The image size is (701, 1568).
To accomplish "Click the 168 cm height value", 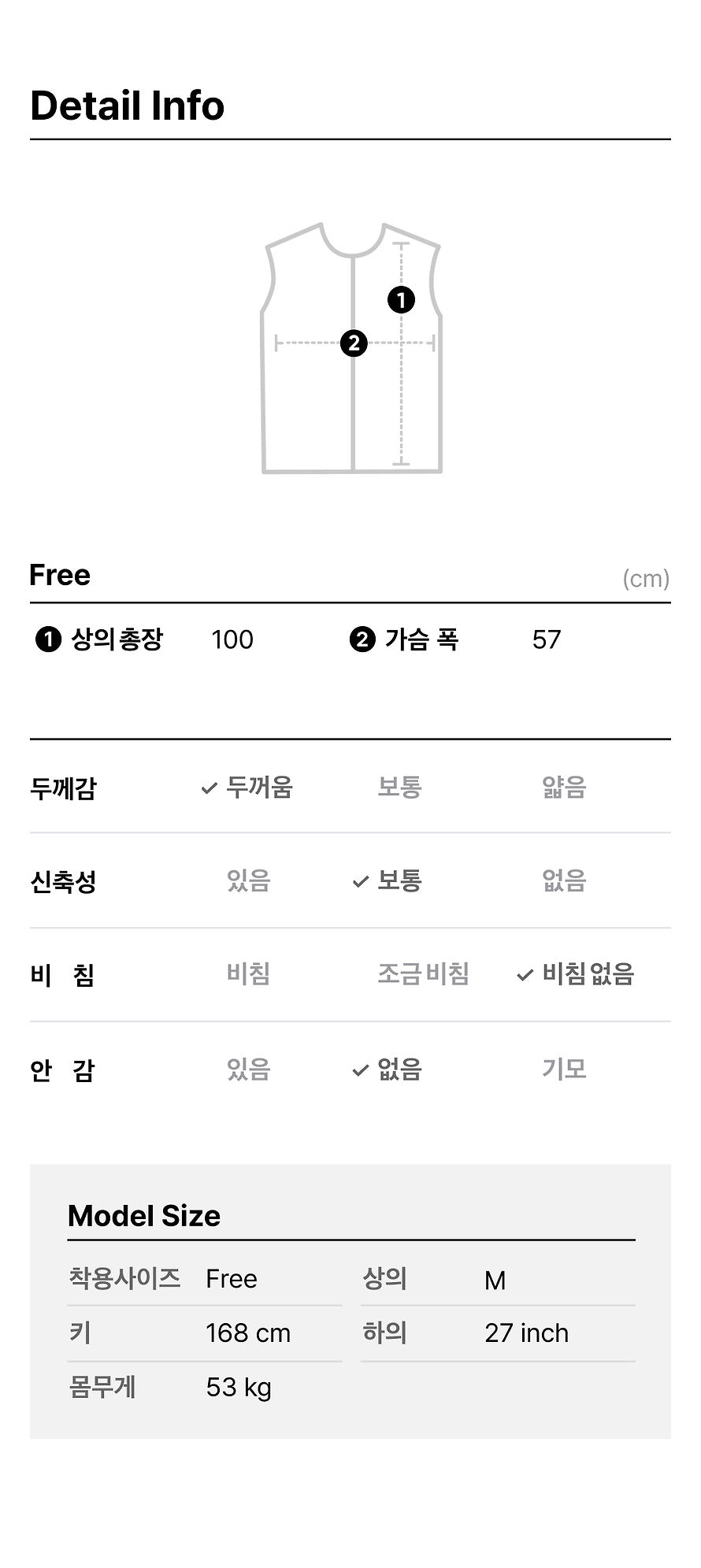I will 248,1333.
